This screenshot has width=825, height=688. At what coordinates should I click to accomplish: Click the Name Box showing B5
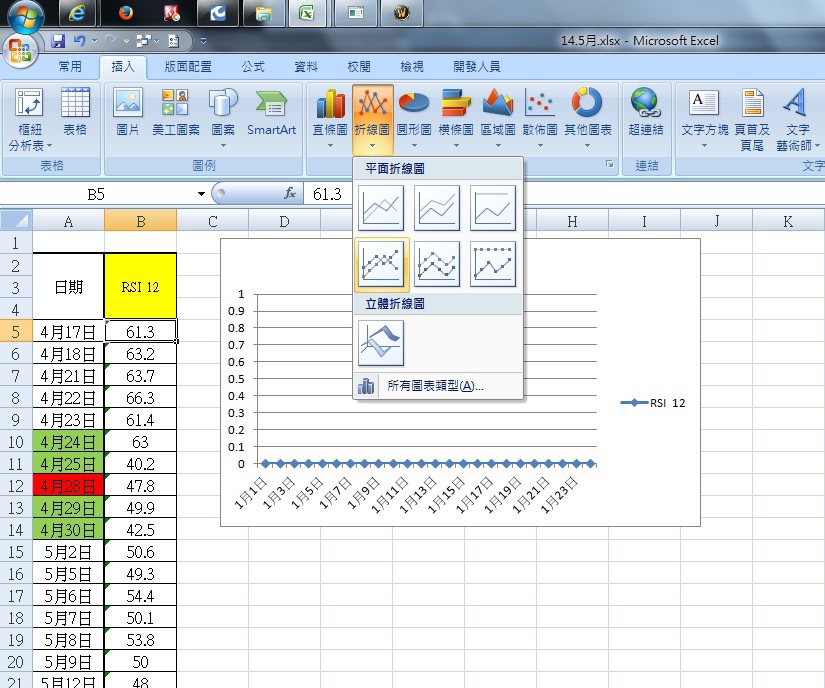96,194
